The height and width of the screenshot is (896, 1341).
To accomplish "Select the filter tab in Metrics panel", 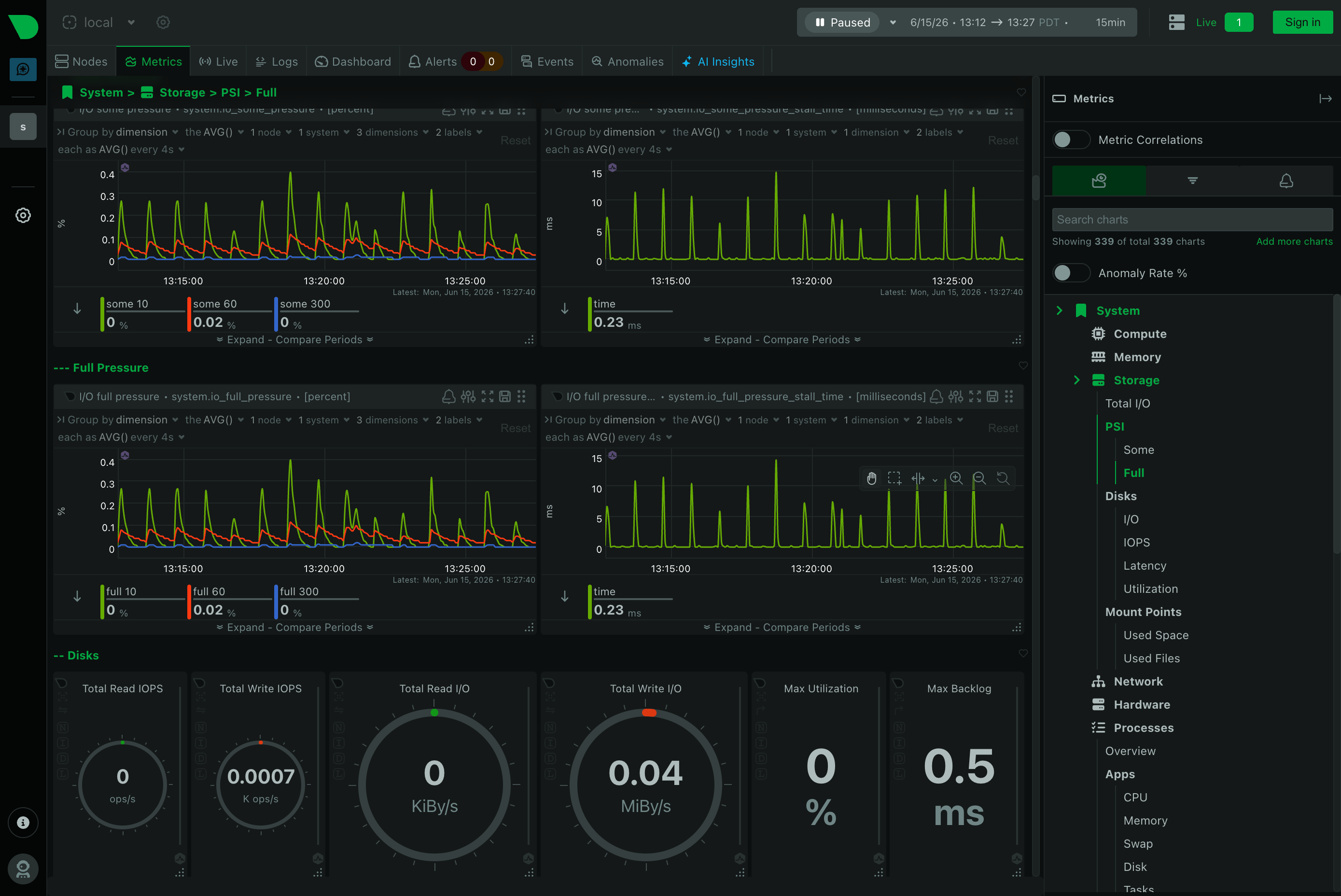I will coord(1192,181).
